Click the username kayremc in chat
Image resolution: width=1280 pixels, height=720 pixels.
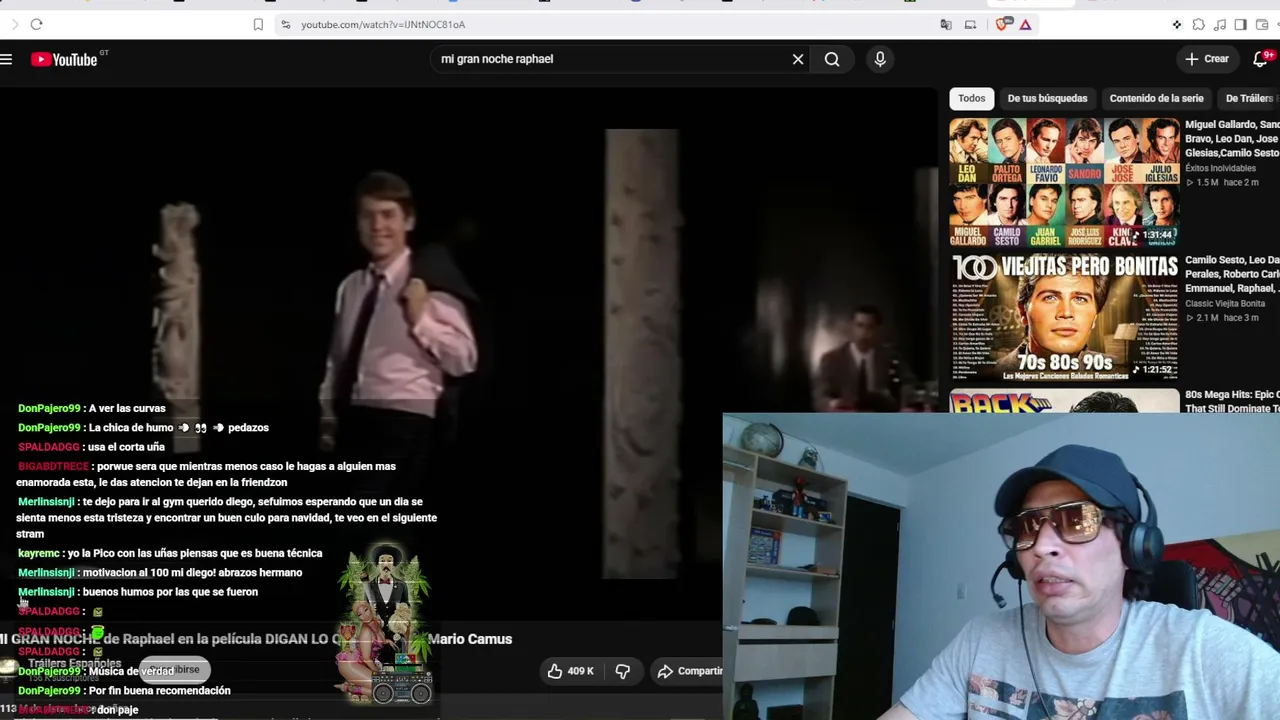coord(39,553)
